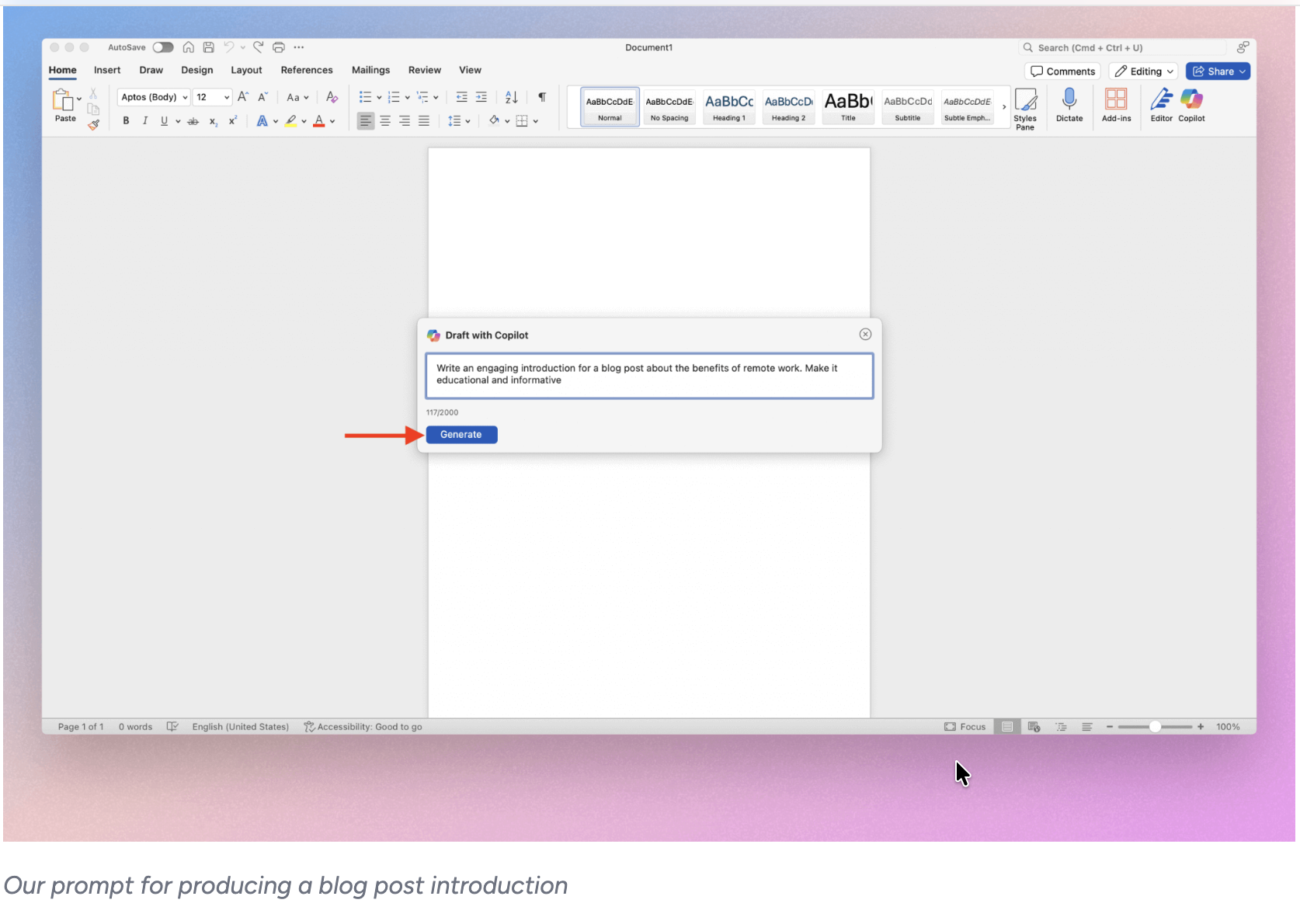Toggle the AutoSave switch
The width and height of the screenshot is (1300, 924).
point(163,47)
